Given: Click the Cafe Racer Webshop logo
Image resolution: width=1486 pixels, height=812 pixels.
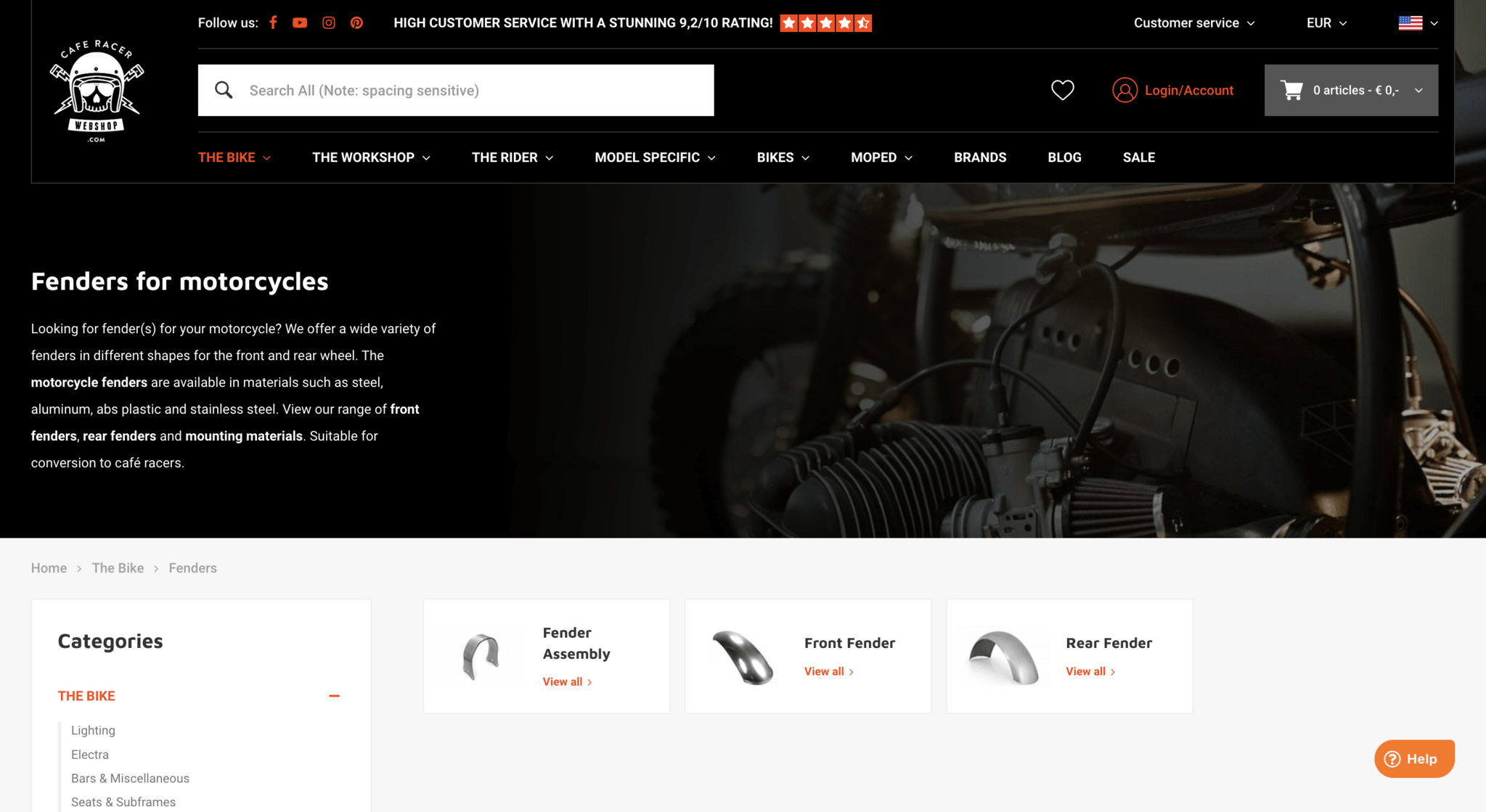Looking at the screenshot, I should click(x=97, y=91).
